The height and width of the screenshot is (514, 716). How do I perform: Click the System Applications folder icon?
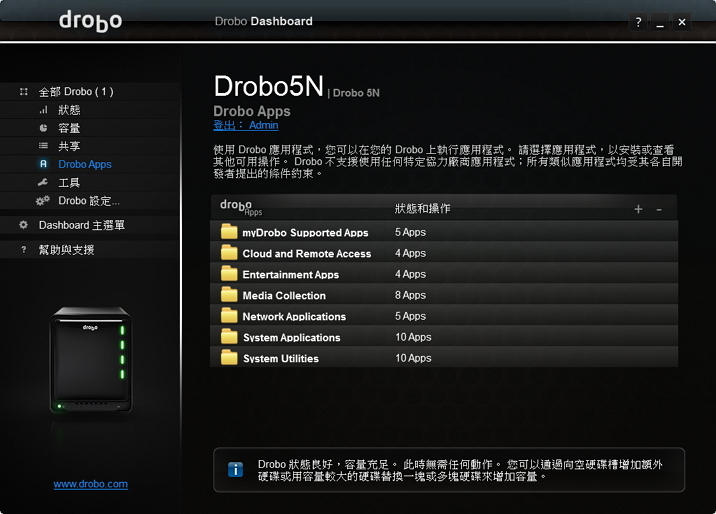click(229, 337)
